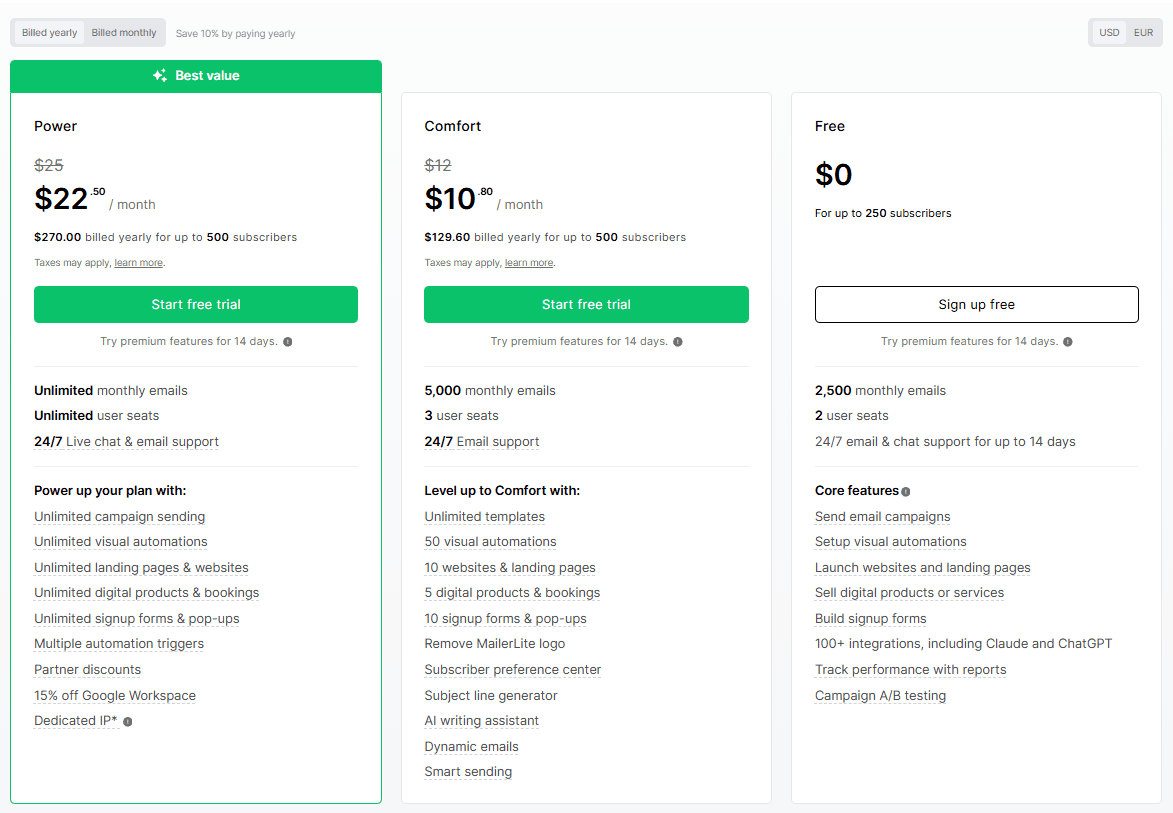
Task: Click 5 digital products & bookings
Action: (512, 592)
